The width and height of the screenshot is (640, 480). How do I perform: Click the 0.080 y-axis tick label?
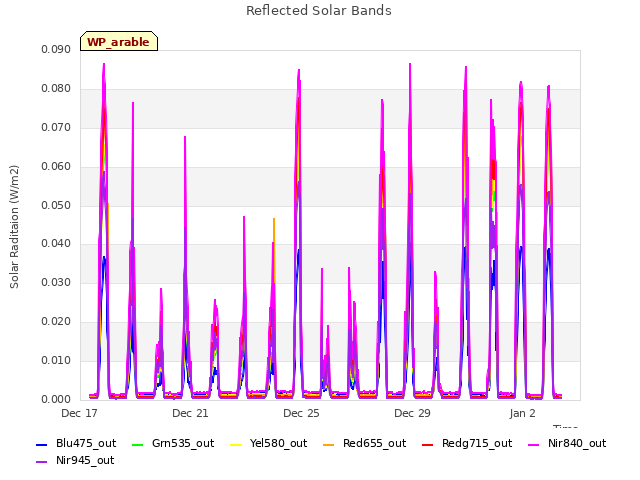(56, 89)
